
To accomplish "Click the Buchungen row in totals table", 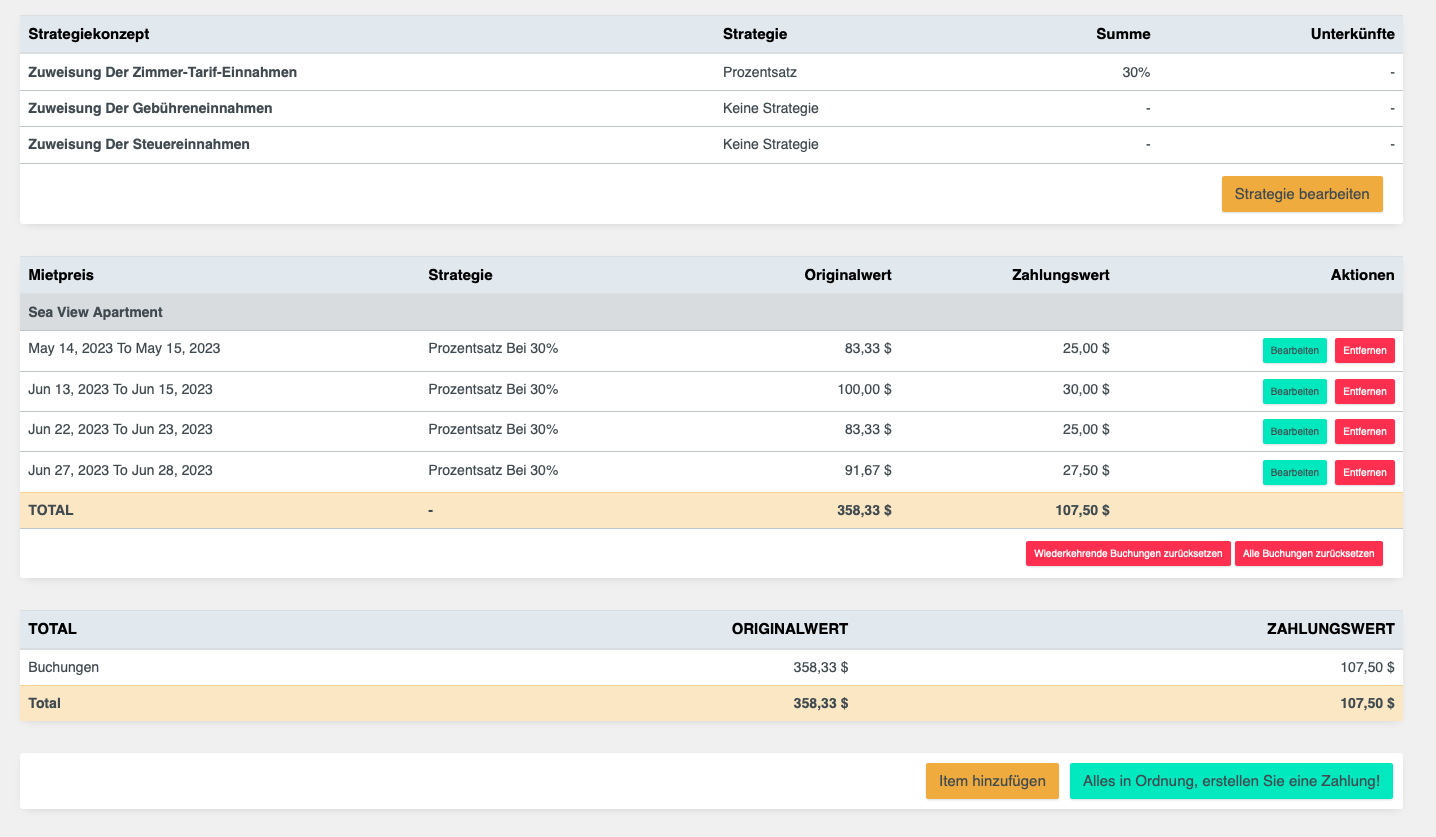I will coord(64,667).
